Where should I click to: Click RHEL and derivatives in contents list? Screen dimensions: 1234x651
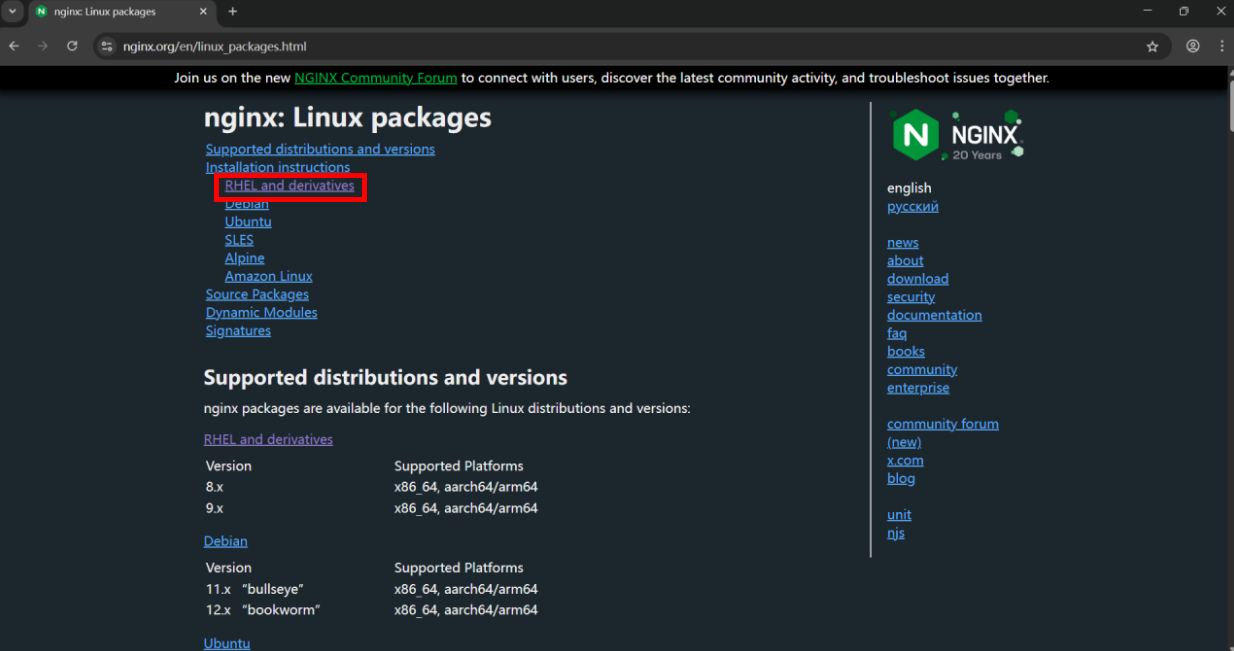289,186
